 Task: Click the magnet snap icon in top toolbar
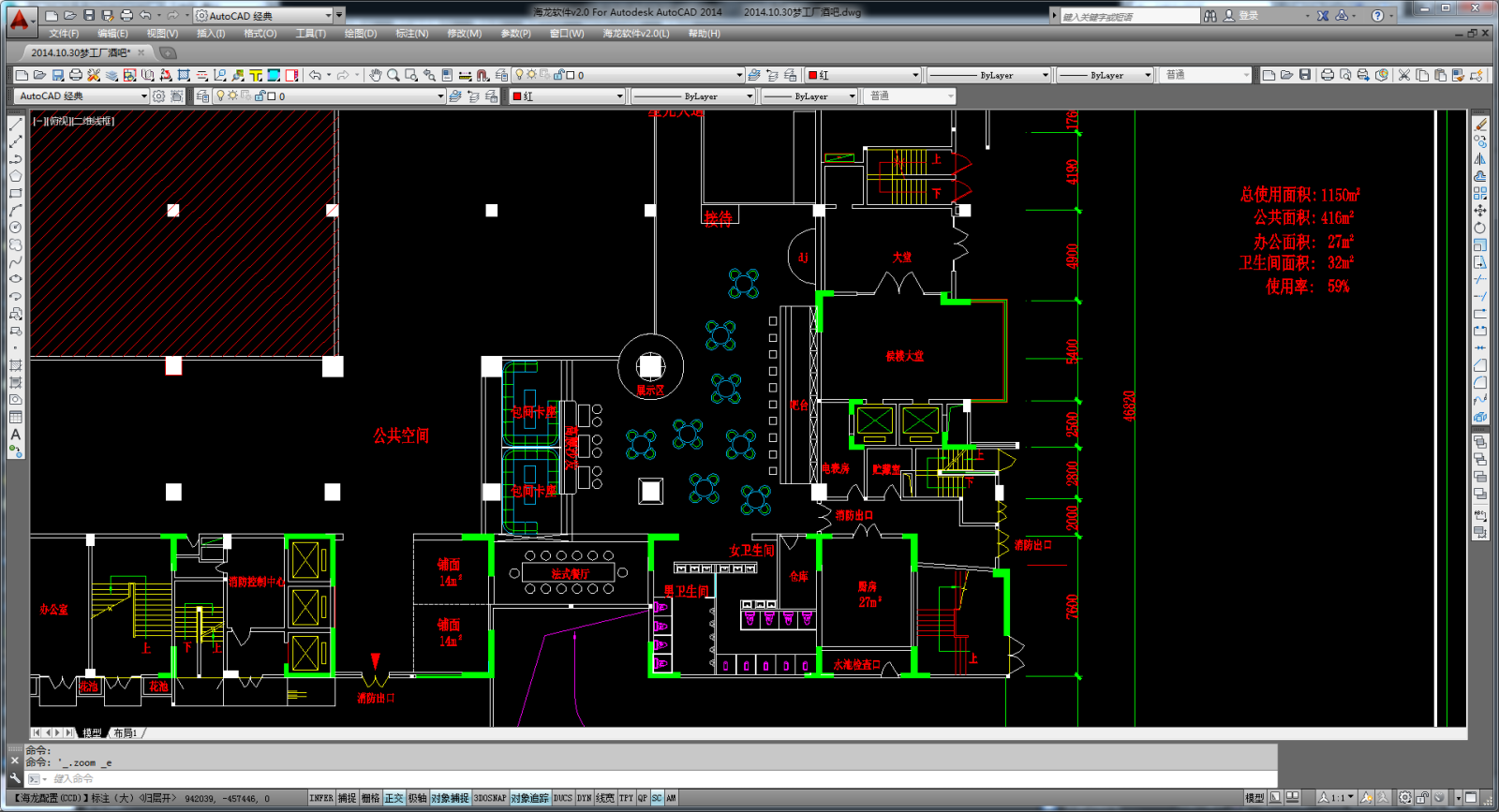click(482, 75)
